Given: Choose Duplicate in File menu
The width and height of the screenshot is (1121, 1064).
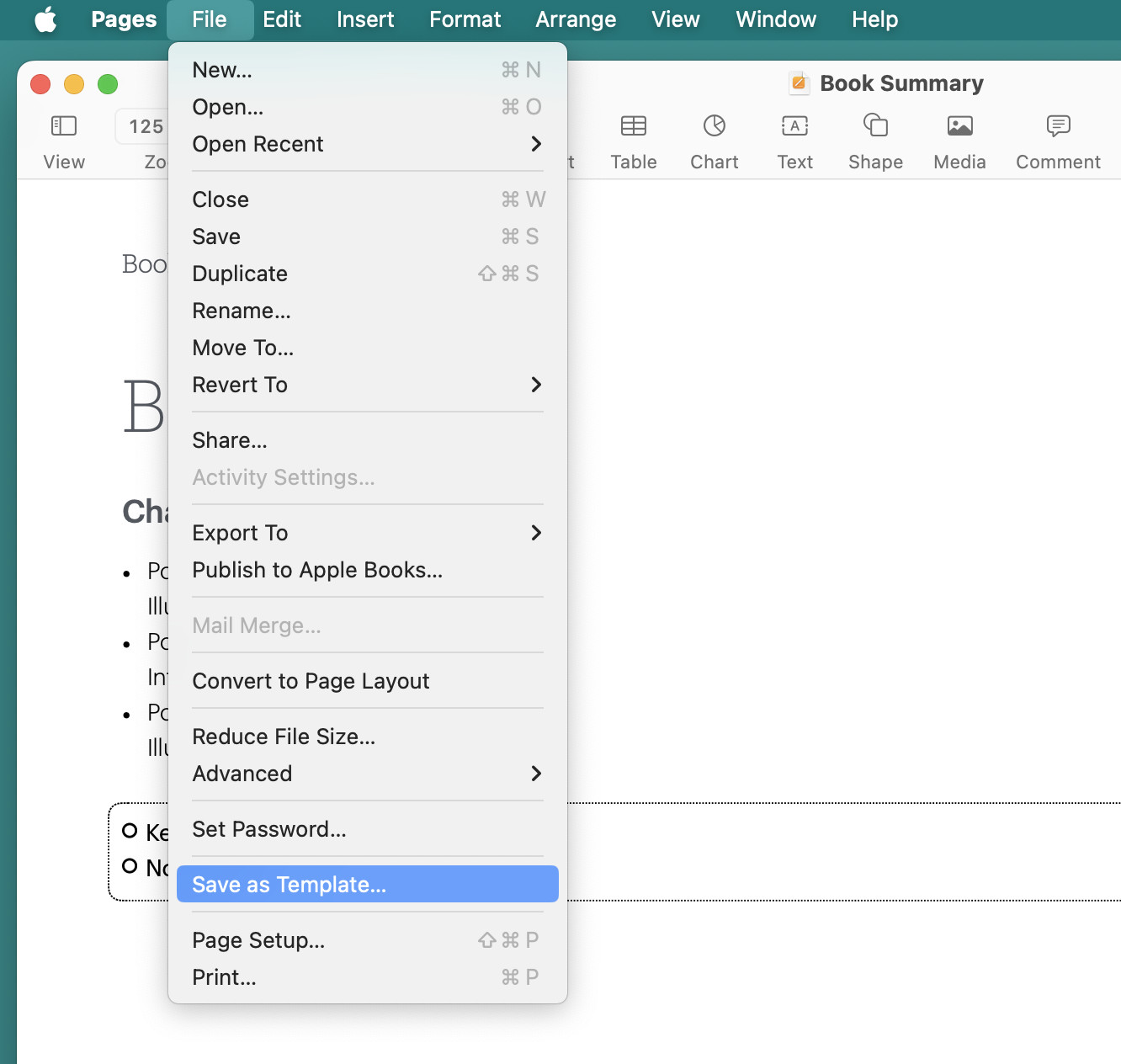Looking at the screenshot, I should pyautogui.click(x=368, y=274).
